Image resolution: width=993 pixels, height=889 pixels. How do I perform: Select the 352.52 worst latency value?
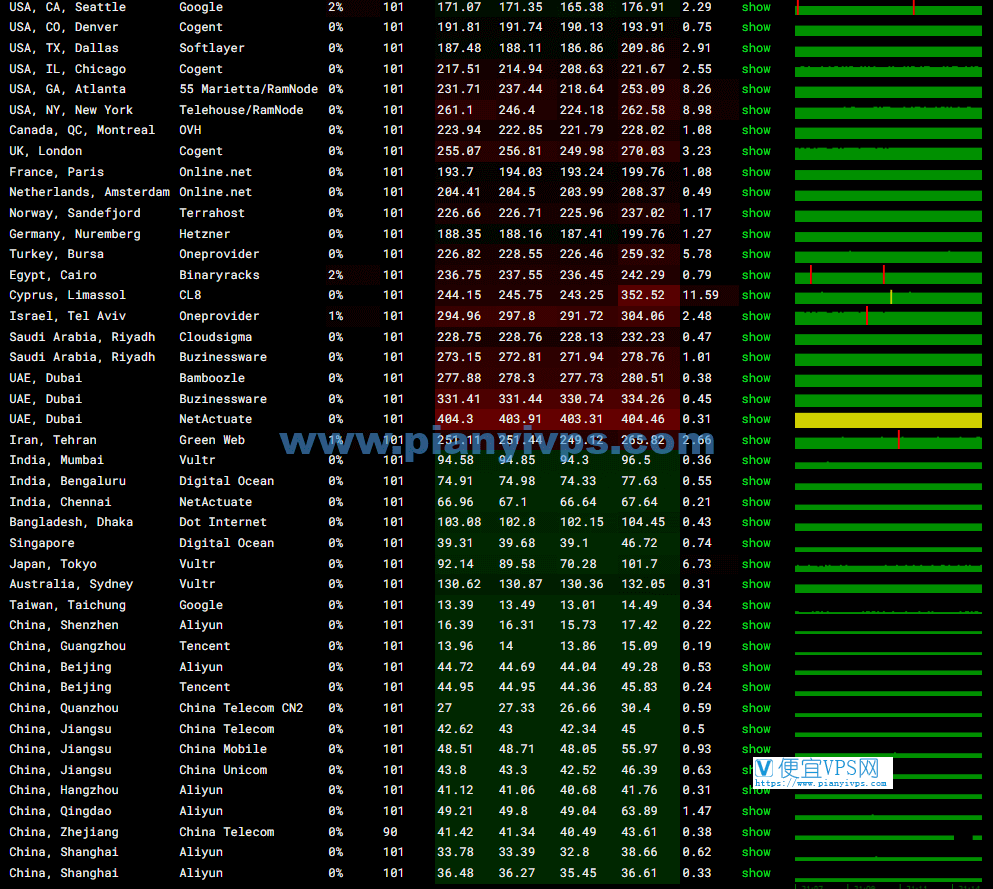coord(643,295)
